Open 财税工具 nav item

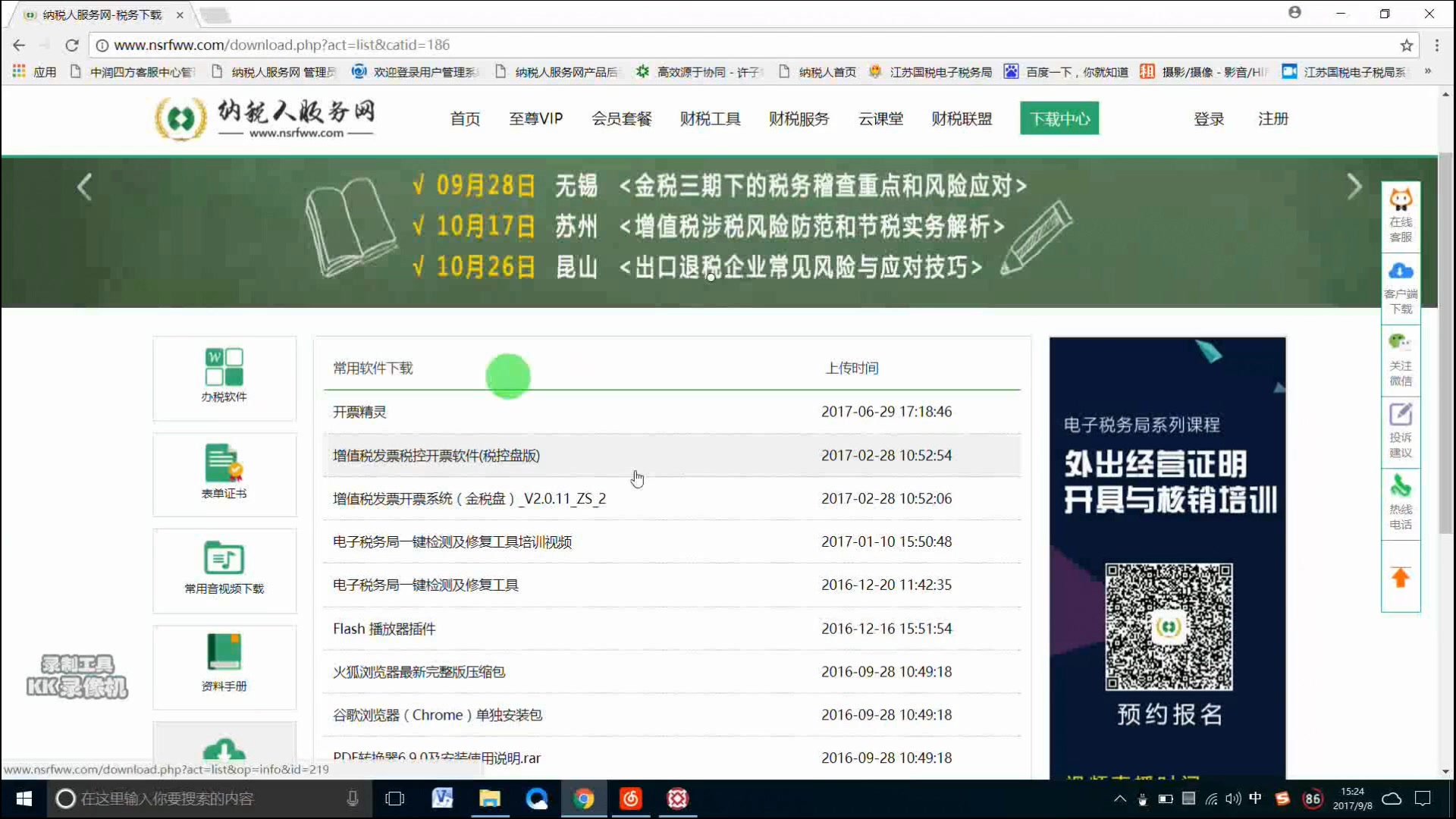[x=710, y=118]
